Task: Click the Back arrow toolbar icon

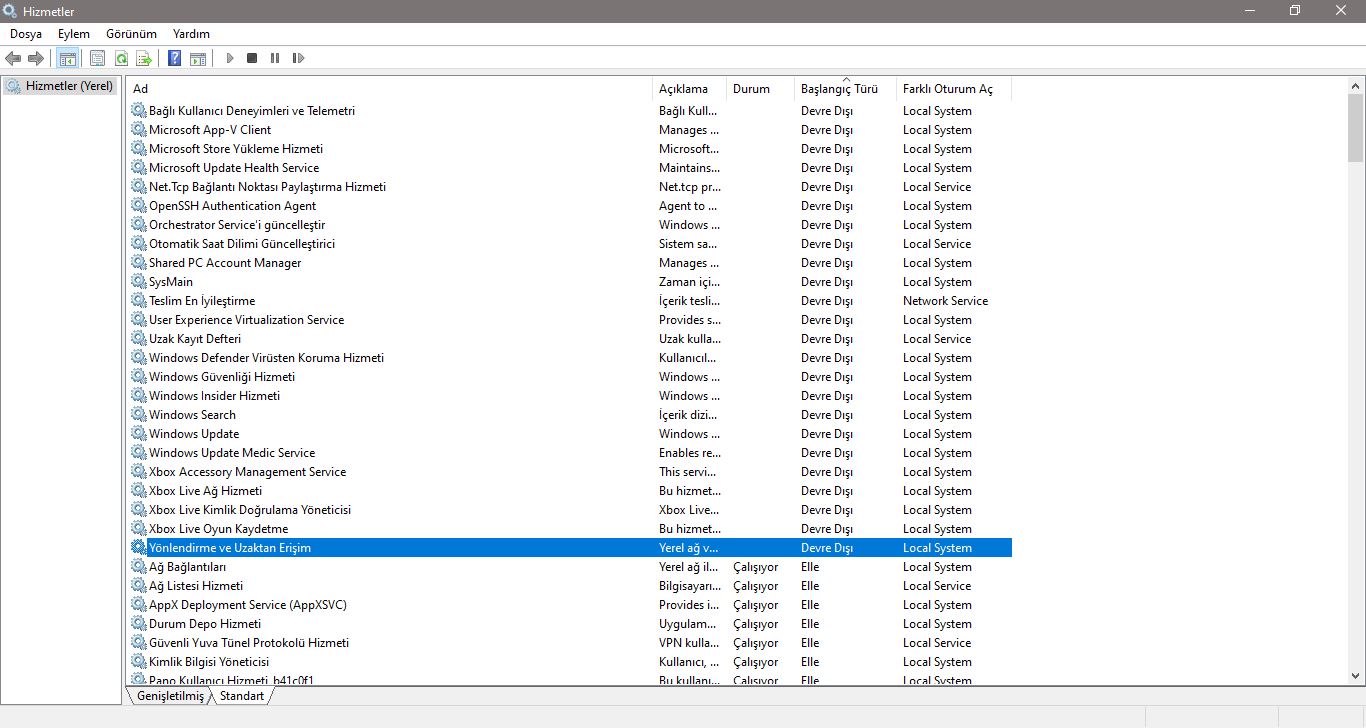Action: [x=13, y=58]
